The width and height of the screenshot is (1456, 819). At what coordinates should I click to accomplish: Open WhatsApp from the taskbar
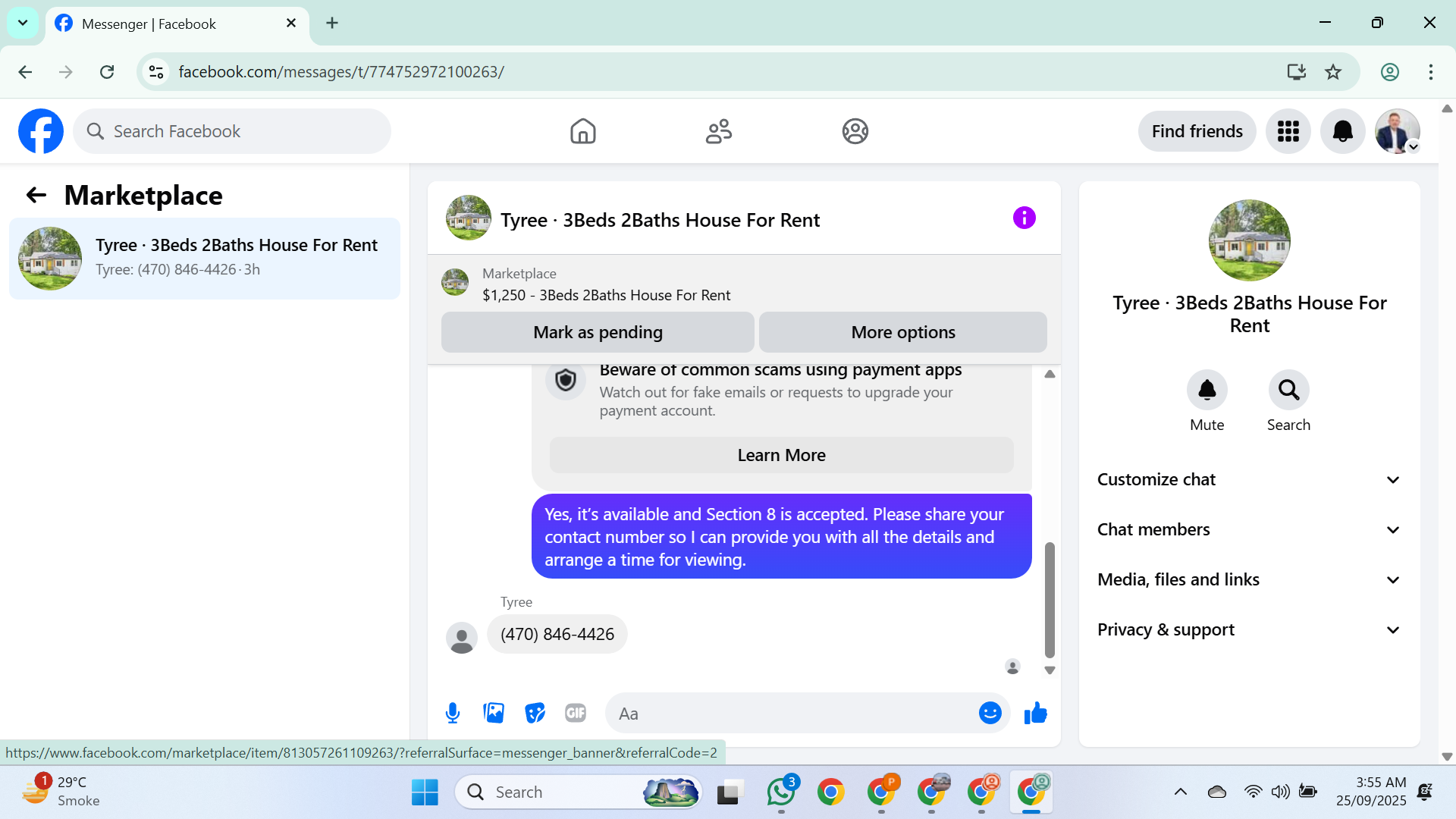coord(781,792)
